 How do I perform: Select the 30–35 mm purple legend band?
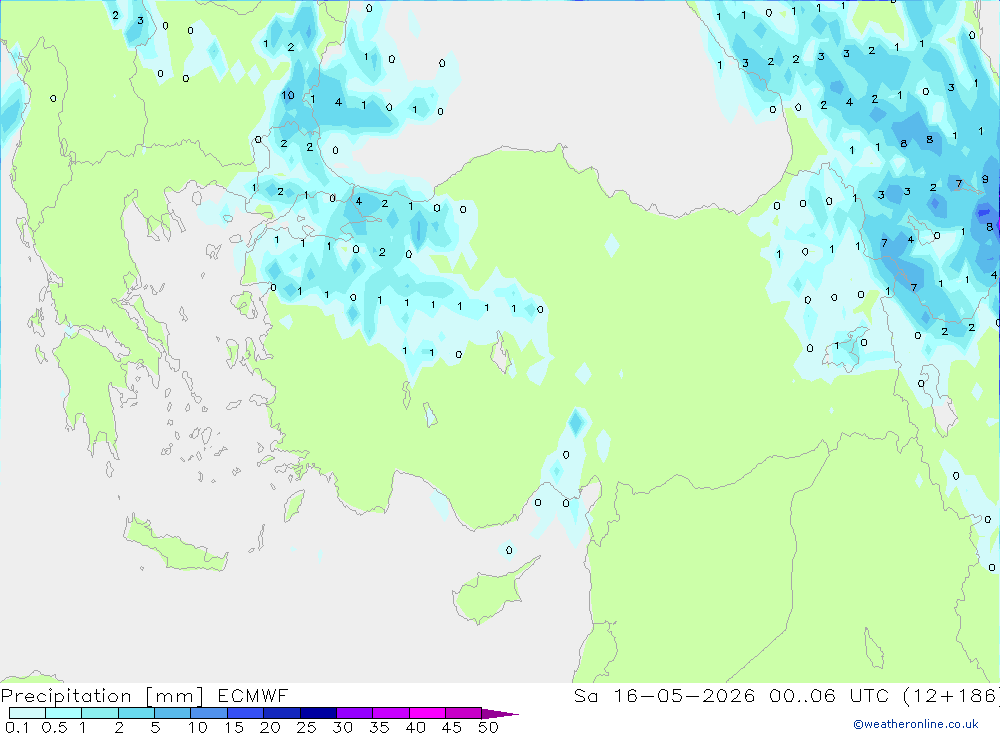coord(354,713)
